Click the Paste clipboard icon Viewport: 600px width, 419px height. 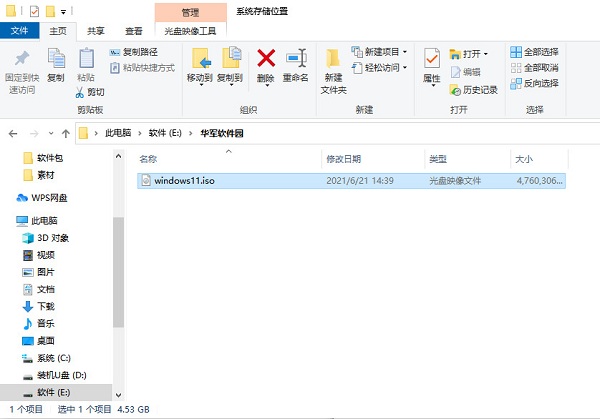(86, 58)
